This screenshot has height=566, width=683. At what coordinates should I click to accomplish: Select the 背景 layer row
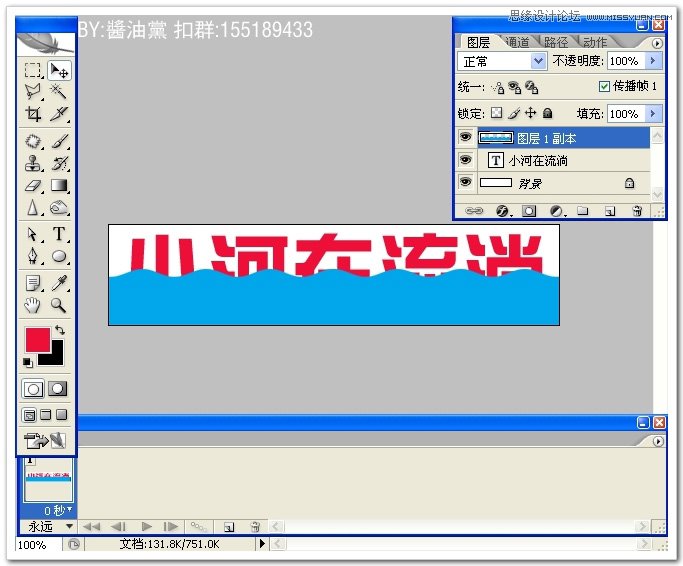[x=563, y=183]
